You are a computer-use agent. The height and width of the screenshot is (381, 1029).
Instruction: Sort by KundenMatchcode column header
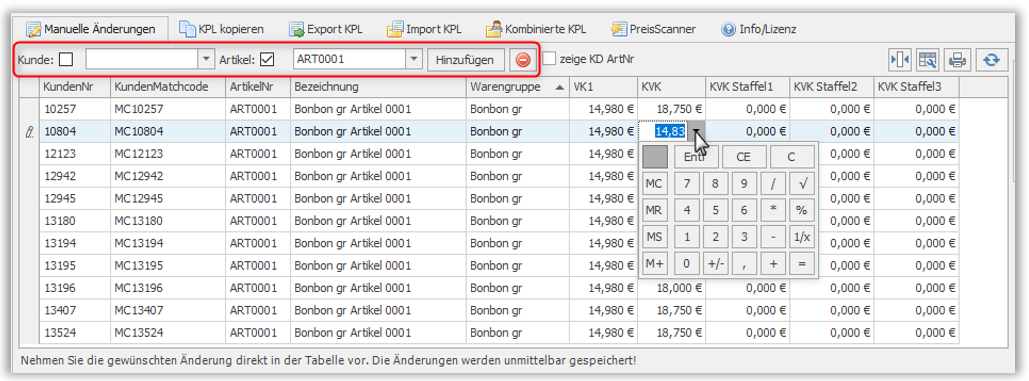(x=168, y=87)
